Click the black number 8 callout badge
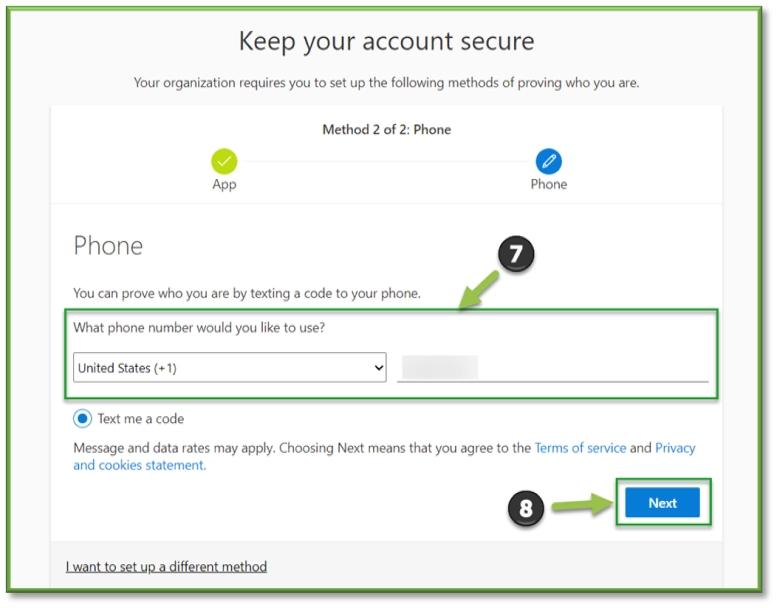777x608 pixels. point(526,508)
